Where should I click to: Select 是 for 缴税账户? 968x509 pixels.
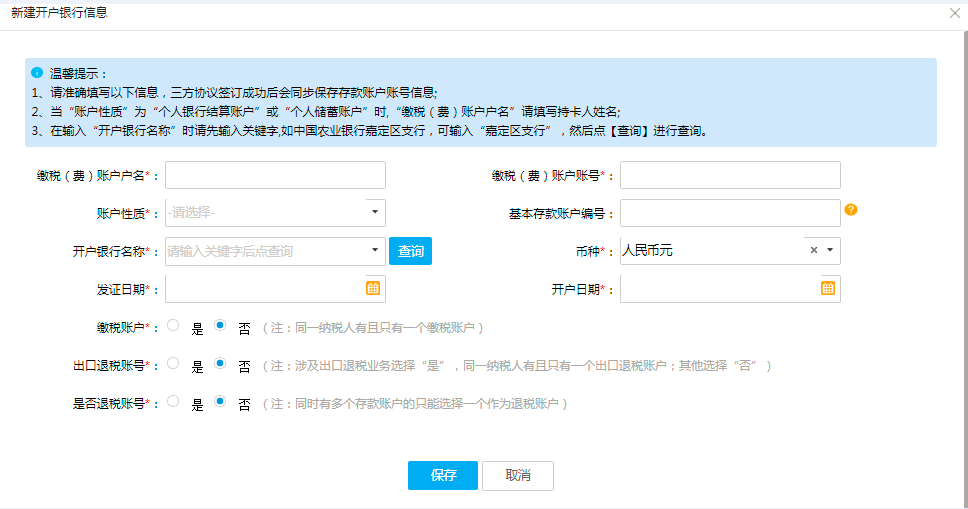click(x=173, y=325)
